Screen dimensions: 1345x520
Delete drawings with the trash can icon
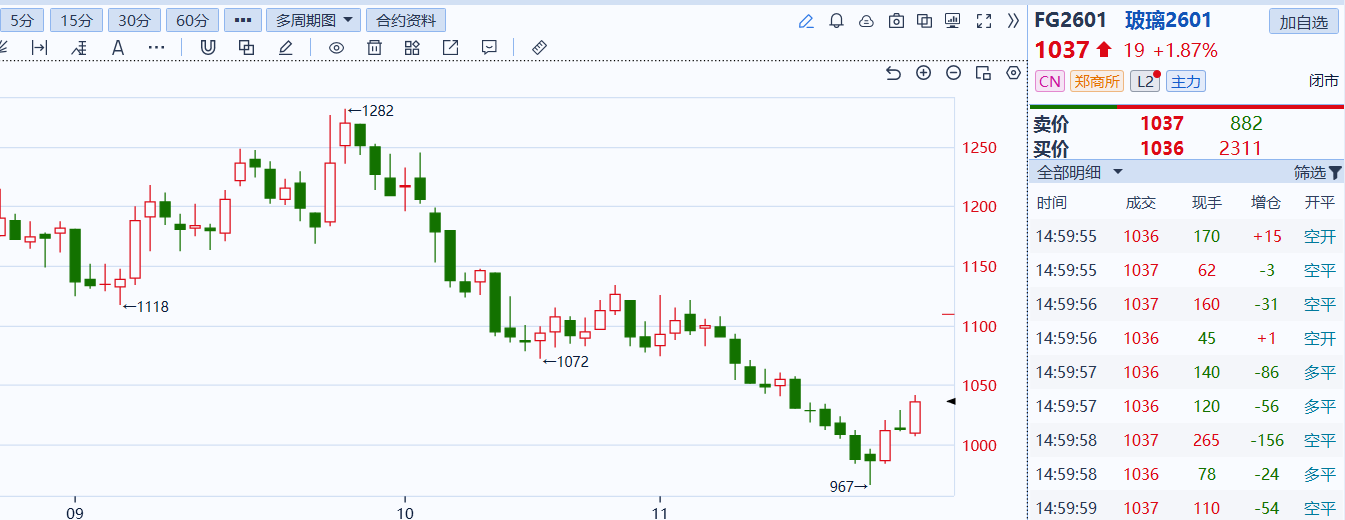click(374, 47)
